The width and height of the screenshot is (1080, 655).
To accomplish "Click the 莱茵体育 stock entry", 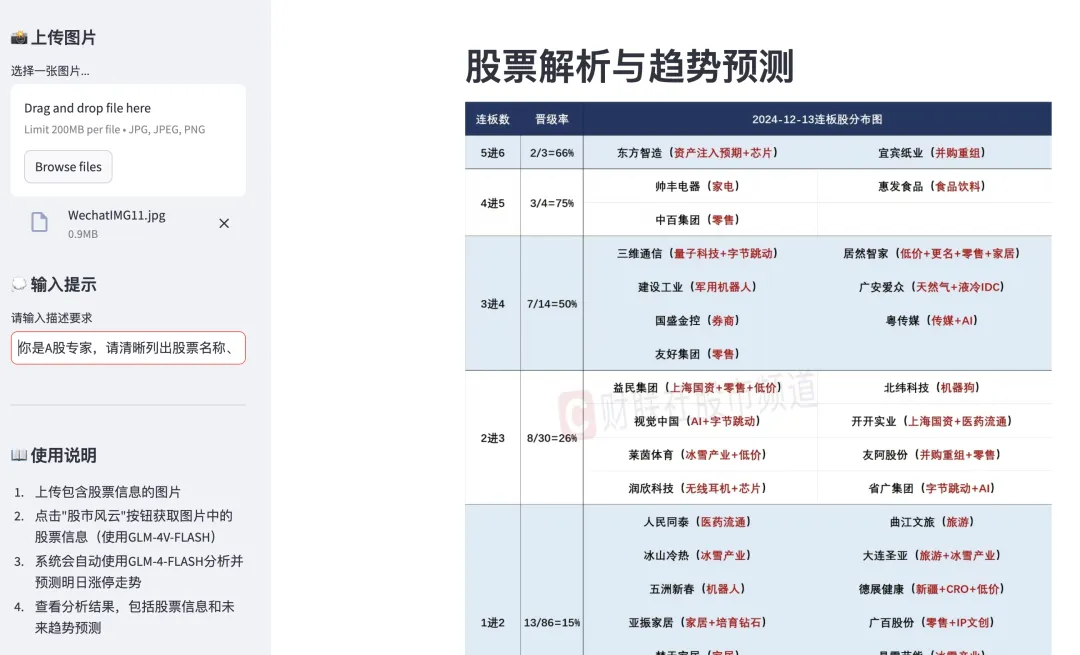I will (x=698, y=455).
